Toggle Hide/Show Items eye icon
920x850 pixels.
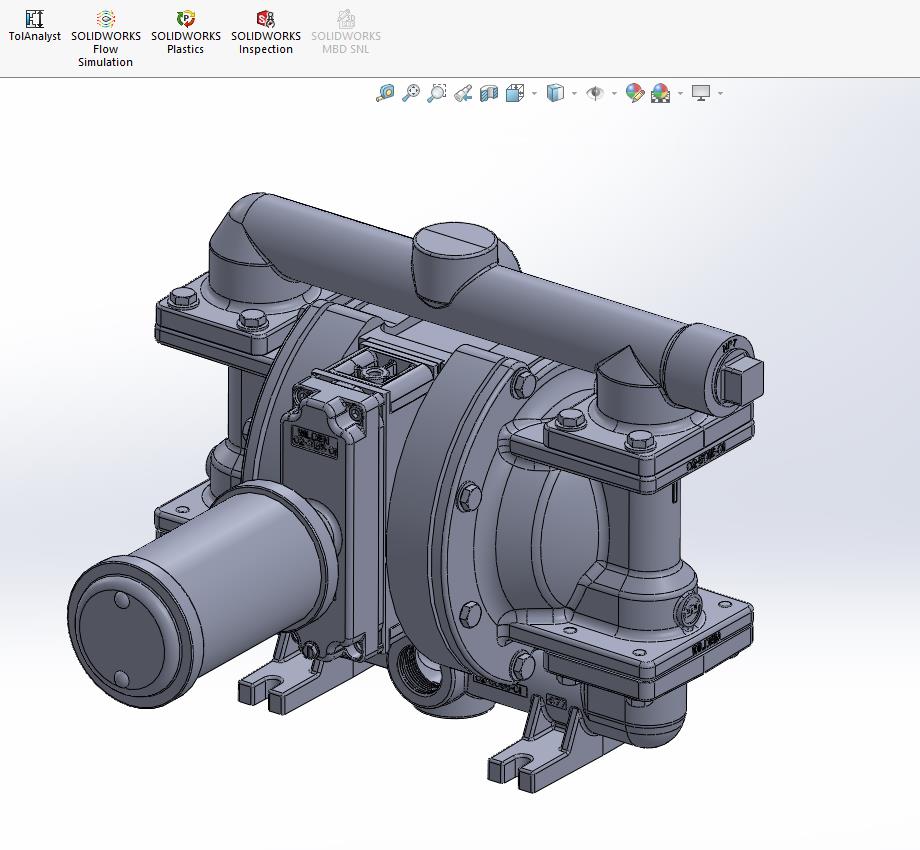[595, 93]
